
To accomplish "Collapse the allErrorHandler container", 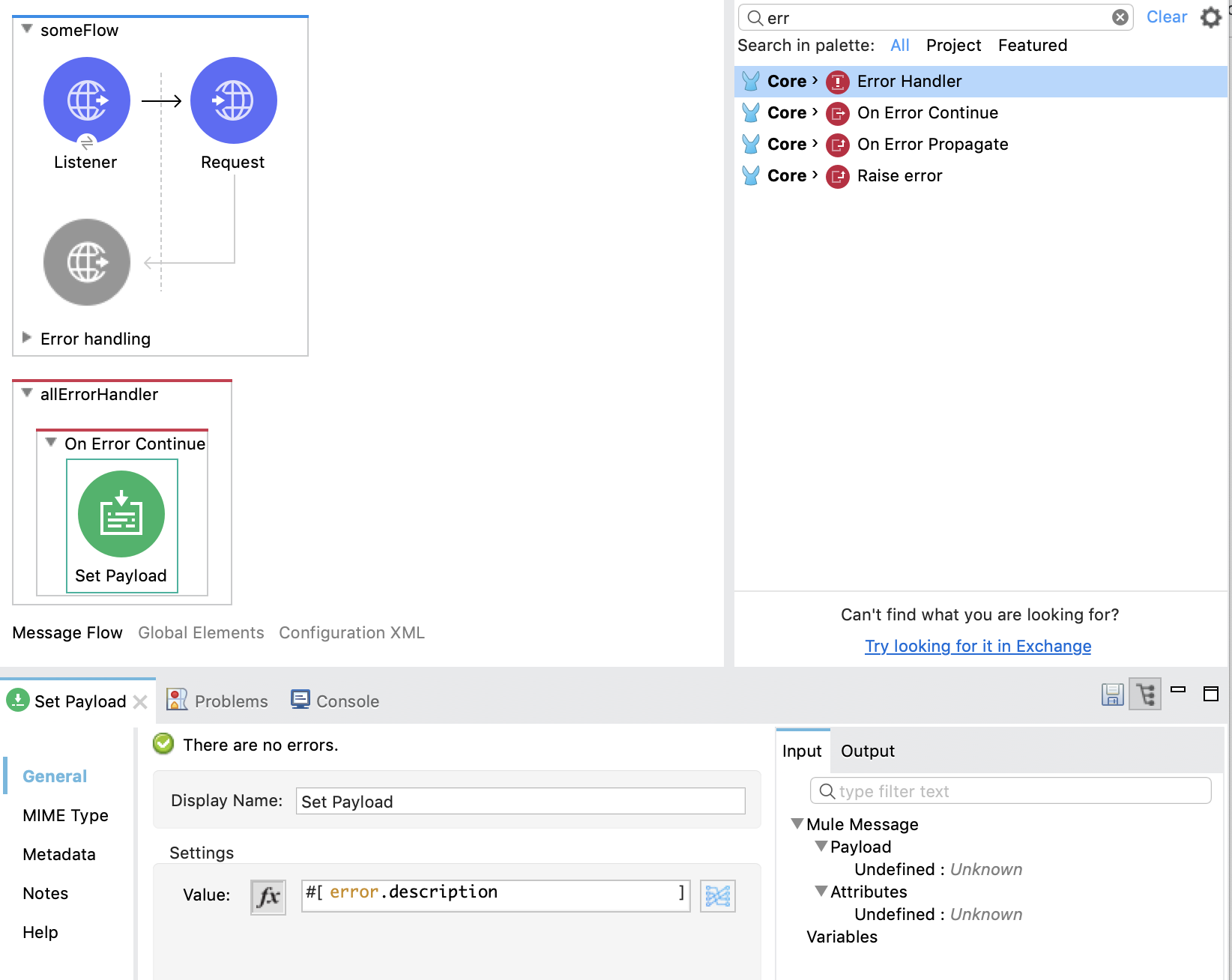I will (27, 393).
